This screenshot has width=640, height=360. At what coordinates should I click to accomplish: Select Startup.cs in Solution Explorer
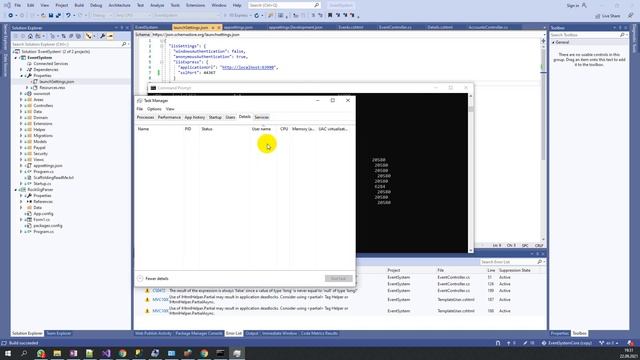(42, 184)
